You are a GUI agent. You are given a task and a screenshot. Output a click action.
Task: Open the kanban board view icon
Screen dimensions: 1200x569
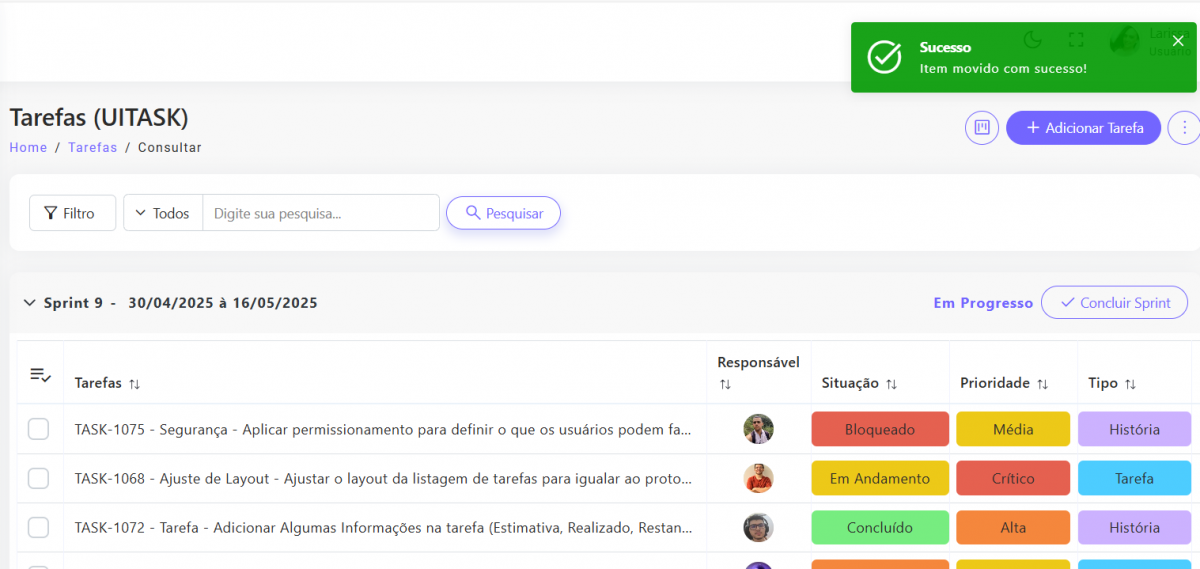pyautogui.click(x=982, y=128)
